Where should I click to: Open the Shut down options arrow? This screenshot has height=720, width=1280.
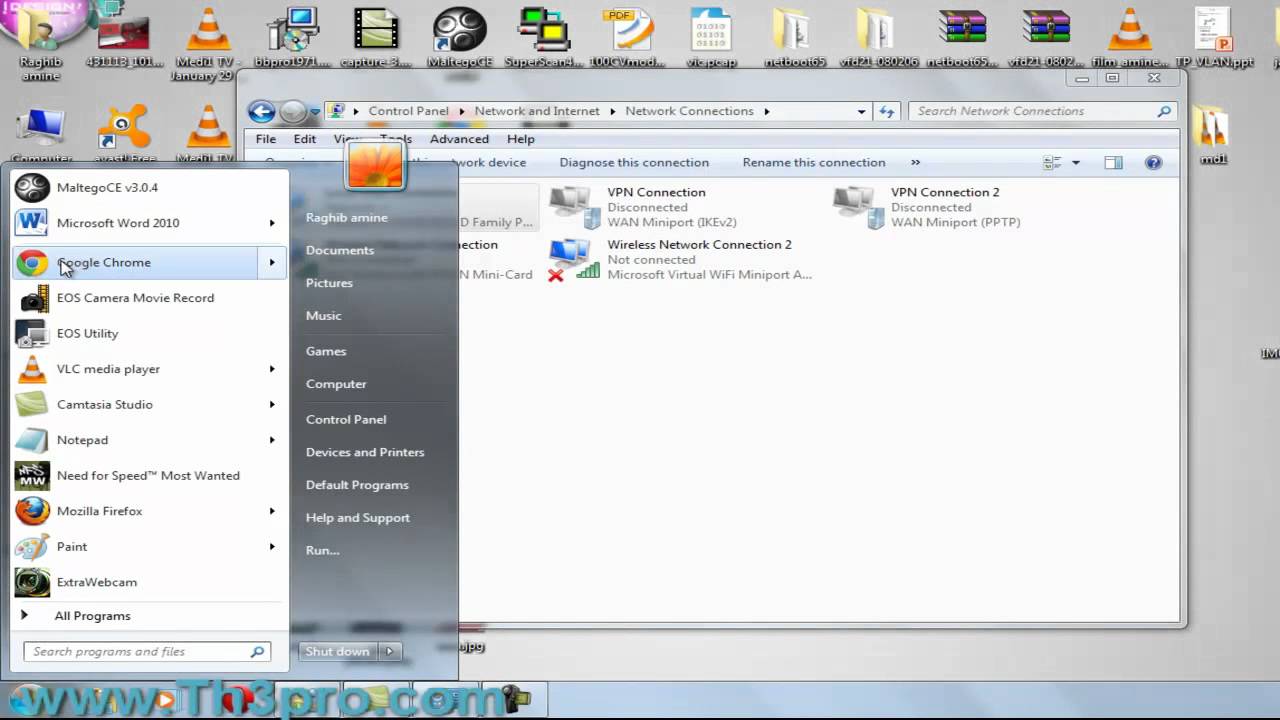(x=390, y=651)
